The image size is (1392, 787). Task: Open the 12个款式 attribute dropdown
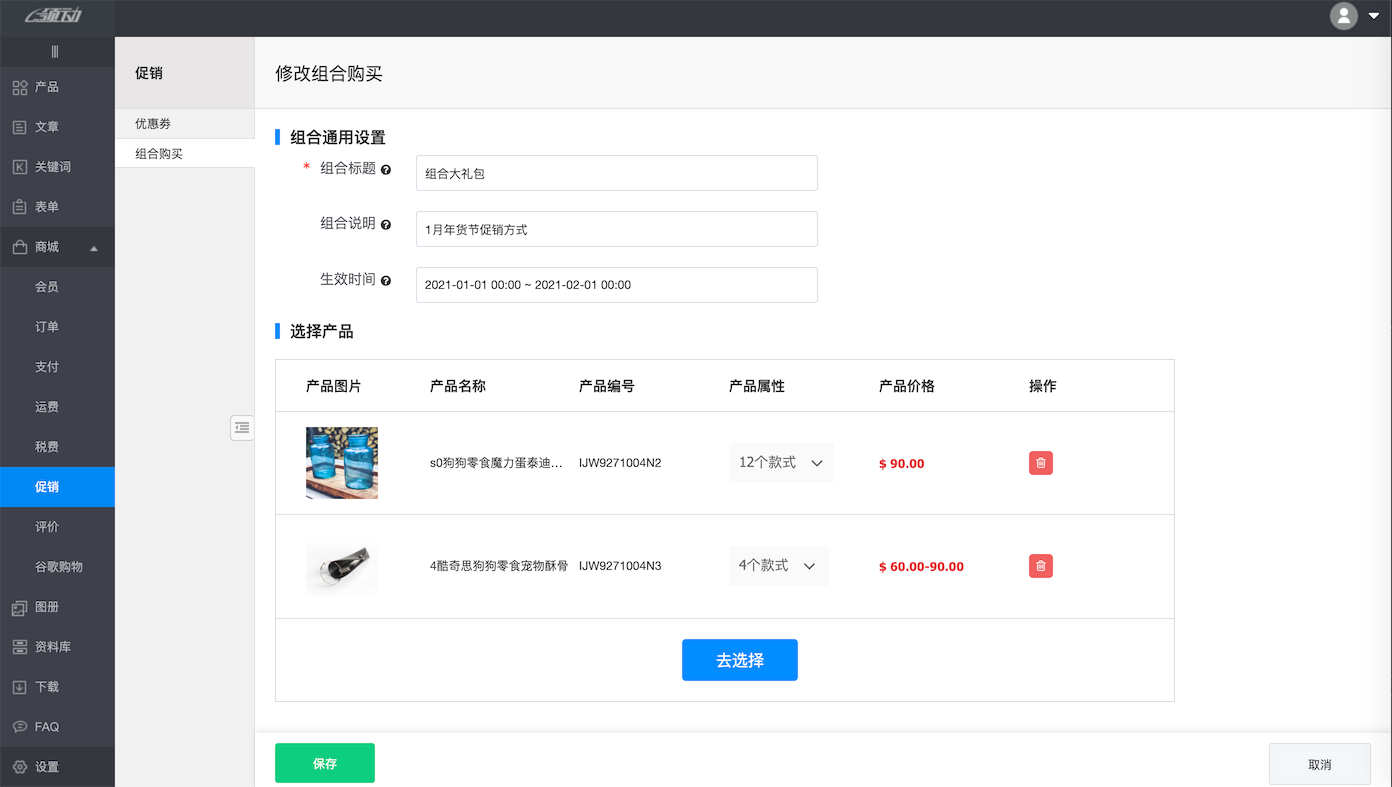click(x=781, y=462)
